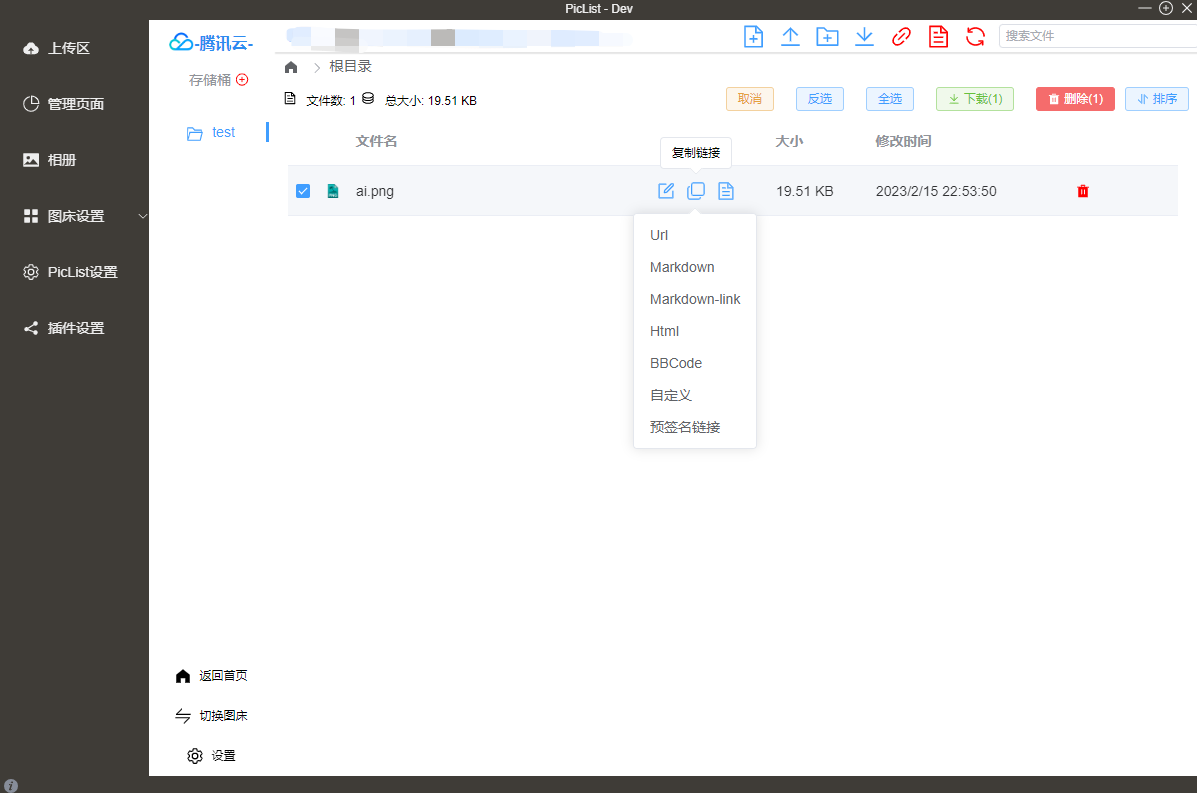
Task: Click the upload arrow icon in toolbar
Action: [x=790, y=37]
